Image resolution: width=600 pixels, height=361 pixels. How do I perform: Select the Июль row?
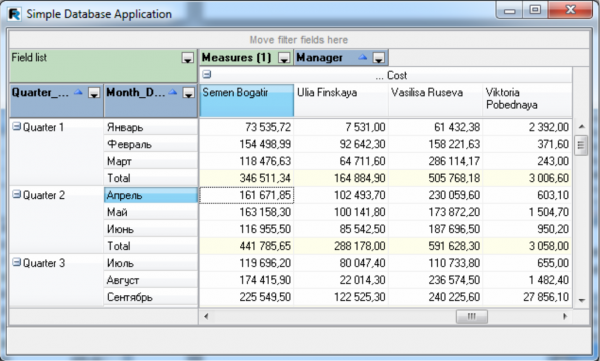coord(151,263)
